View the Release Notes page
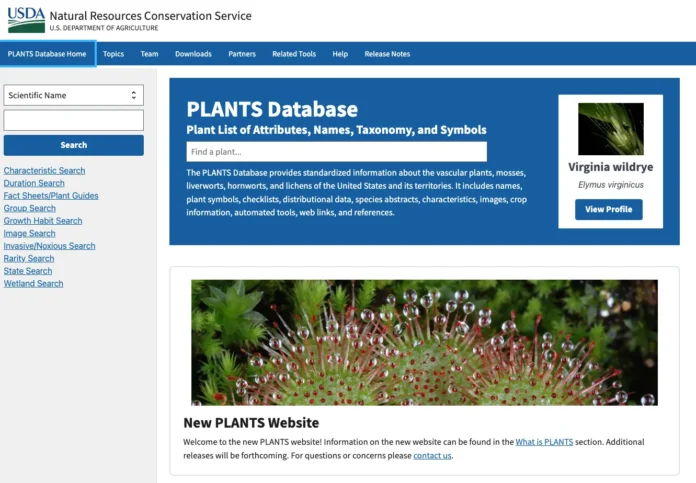 point(387,54)
